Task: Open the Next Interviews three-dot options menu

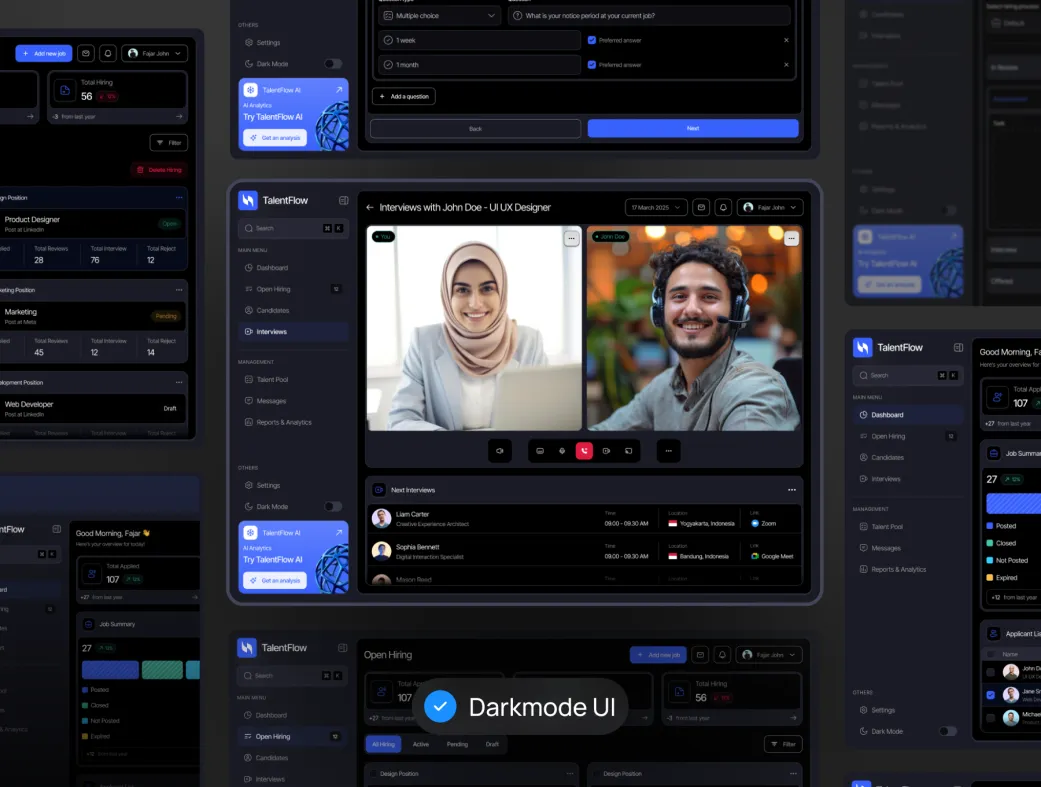Action: pos(791,490)
